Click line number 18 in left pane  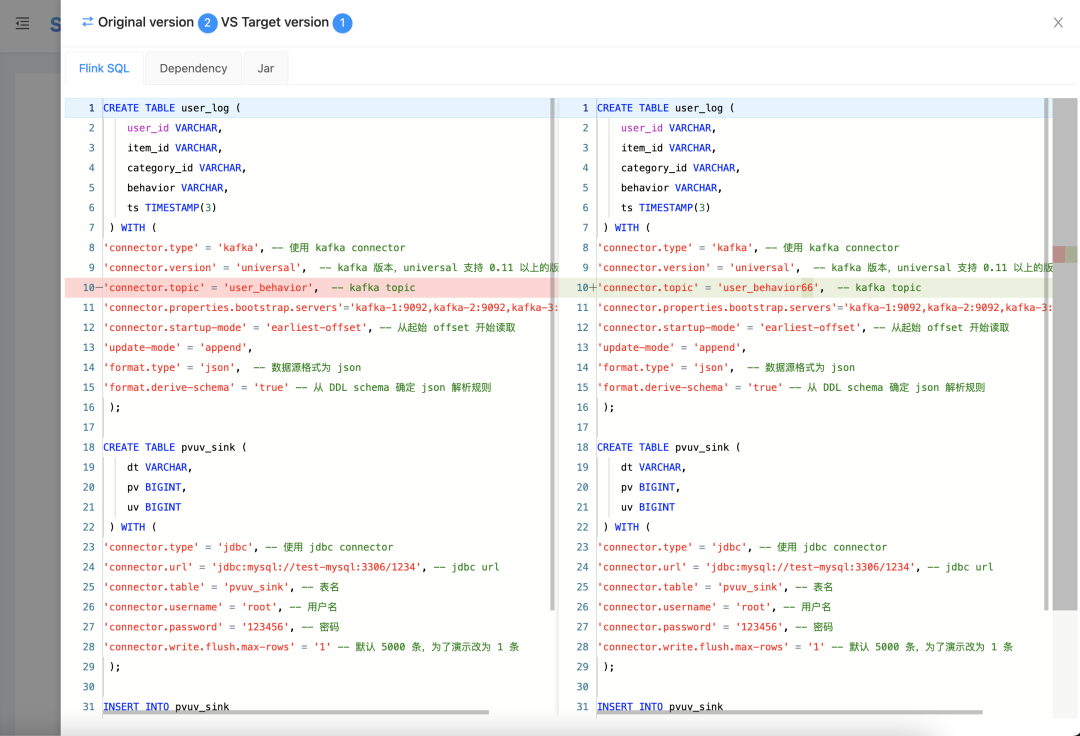[x=89, y=448]
